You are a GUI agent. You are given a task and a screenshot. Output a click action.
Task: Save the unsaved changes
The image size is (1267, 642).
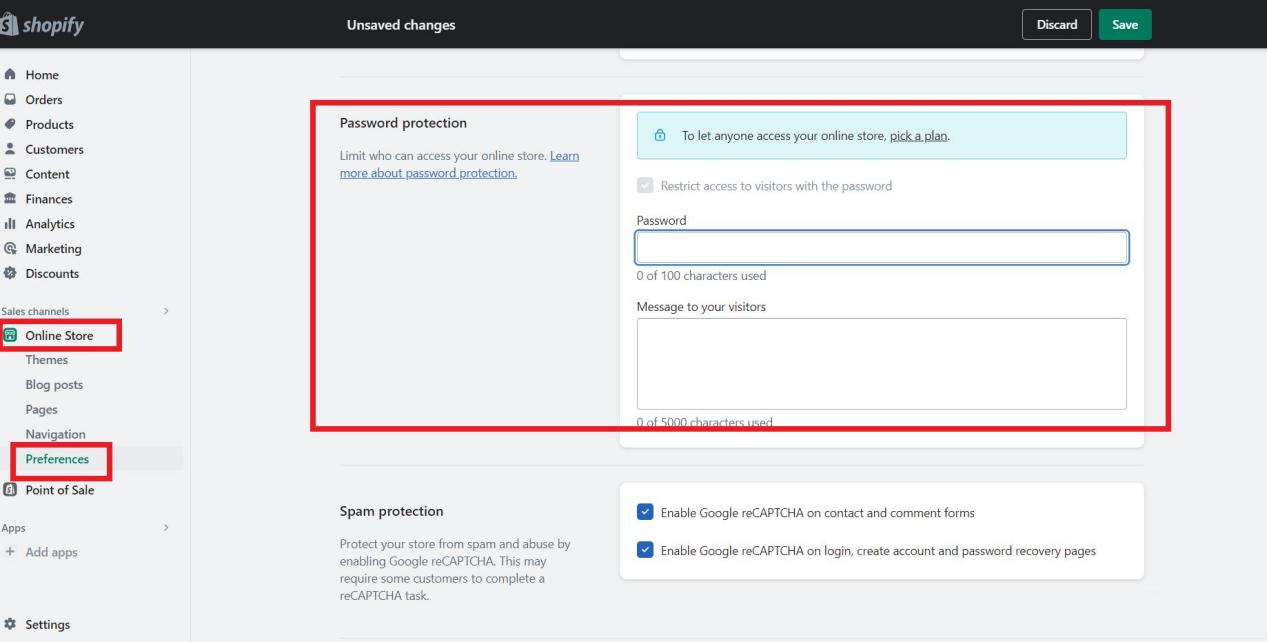click(1124, 24)
